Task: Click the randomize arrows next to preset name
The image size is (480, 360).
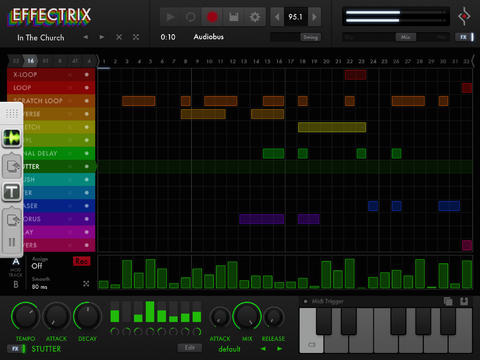Action: coord(136,37)
